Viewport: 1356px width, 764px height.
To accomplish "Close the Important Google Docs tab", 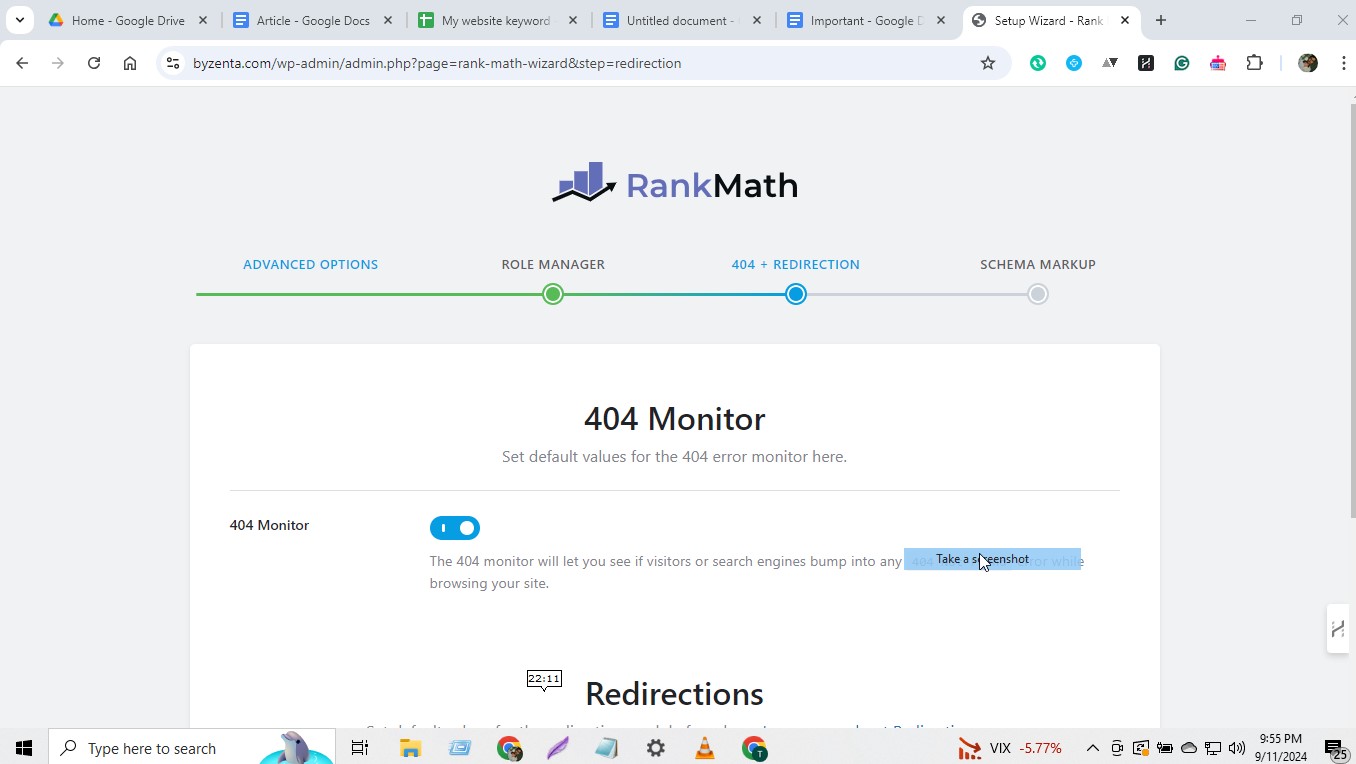I will tap(940, 20).
